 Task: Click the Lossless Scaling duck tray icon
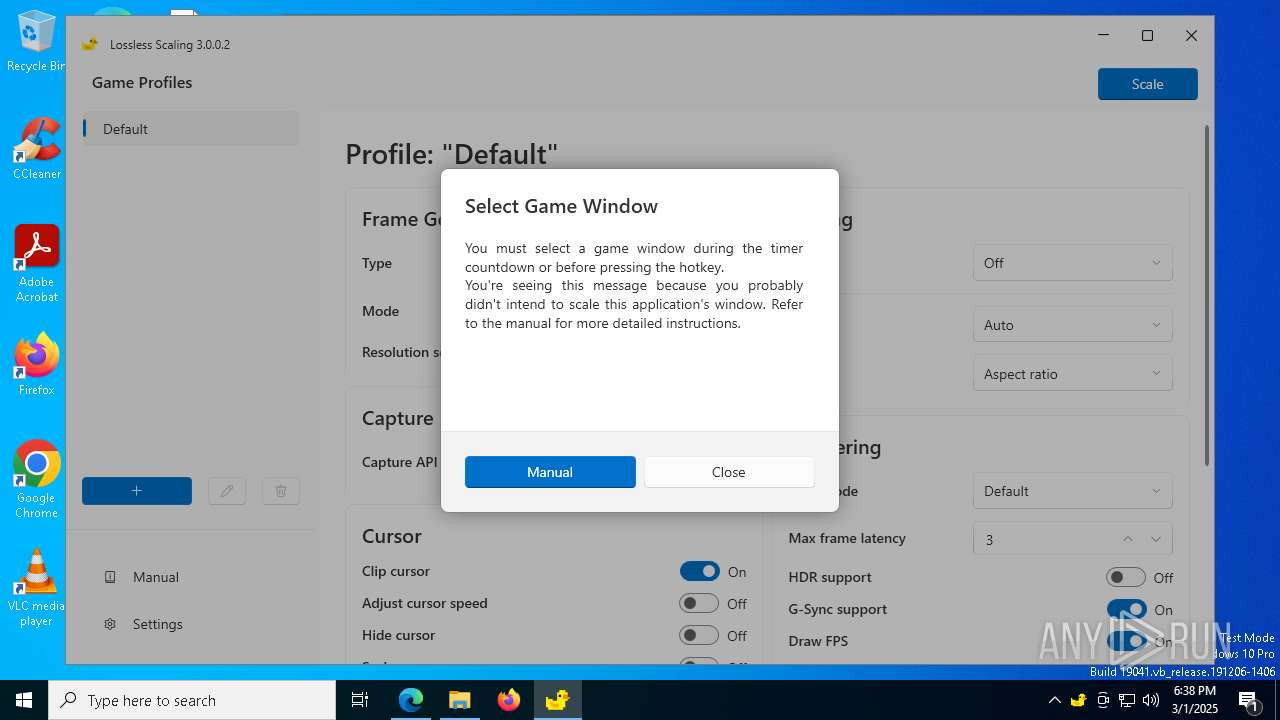1078,700
